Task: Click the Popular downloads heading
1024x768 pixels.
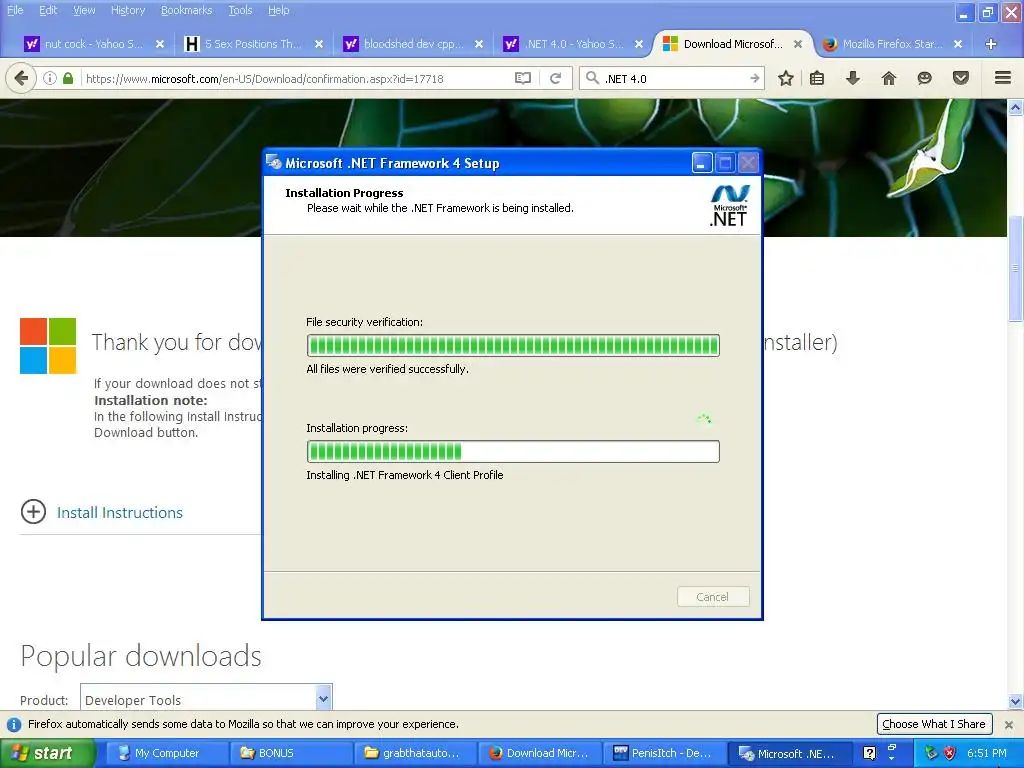Action: point(141,656)
